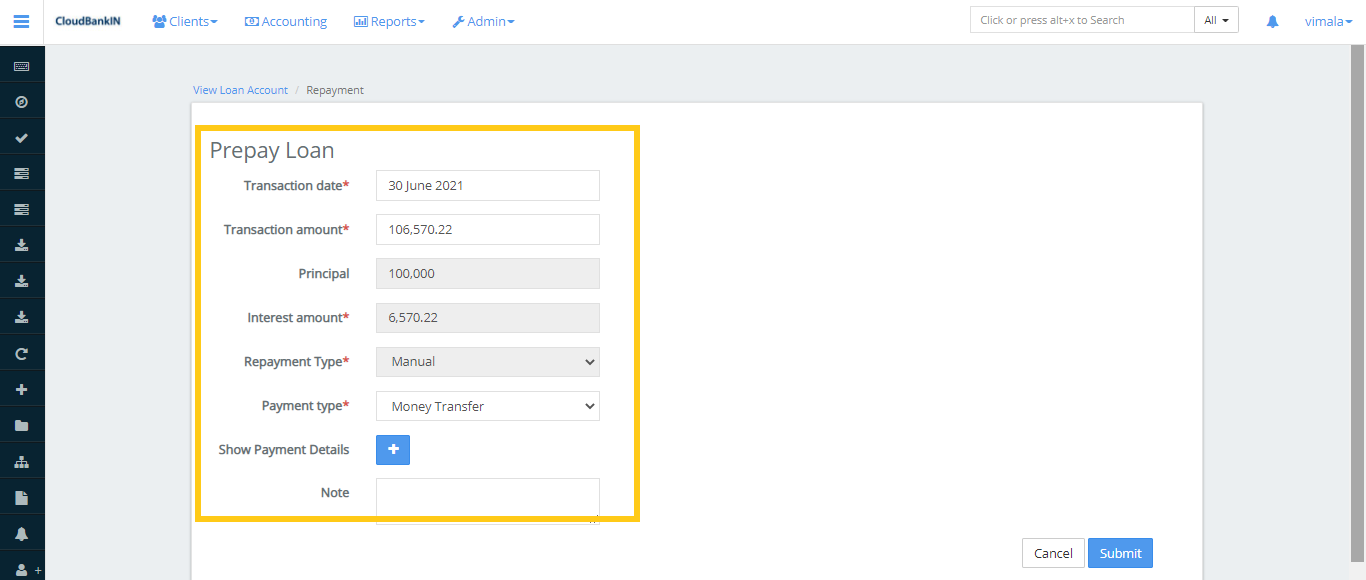The image size is (1366, 580).
Task: Open the folder icon in the left sidebar
Action: coord(22,424)
